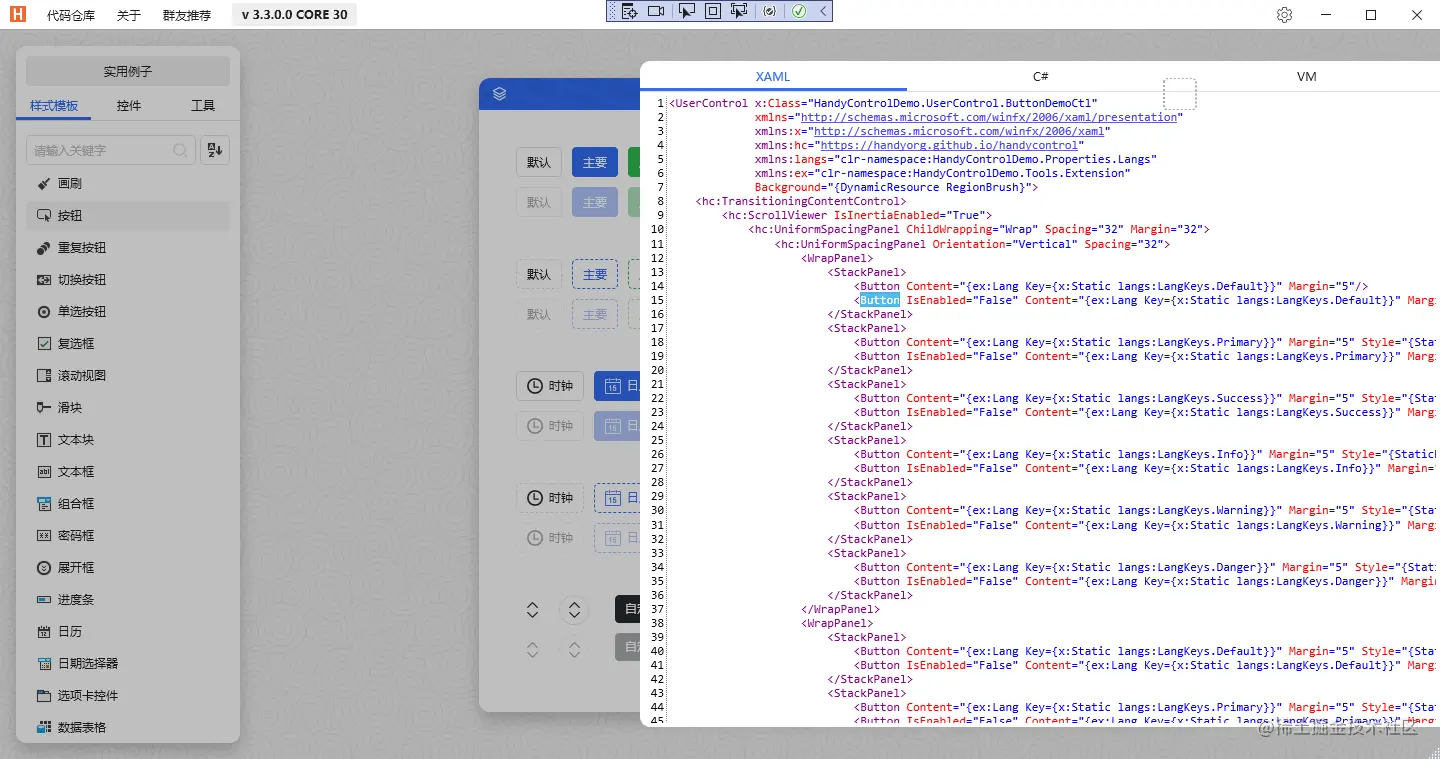Open 数据表格 data grid demo

[128, 728]
